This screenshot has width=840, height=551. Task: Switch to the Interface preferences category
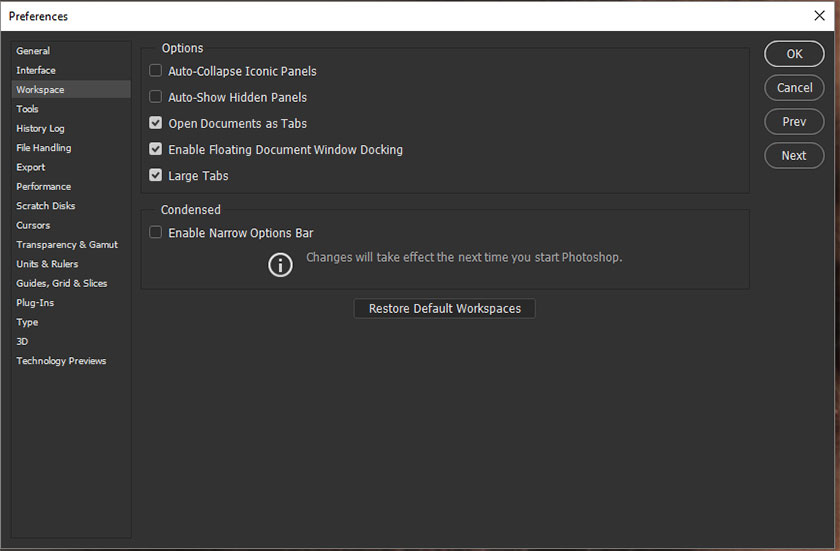36,70
